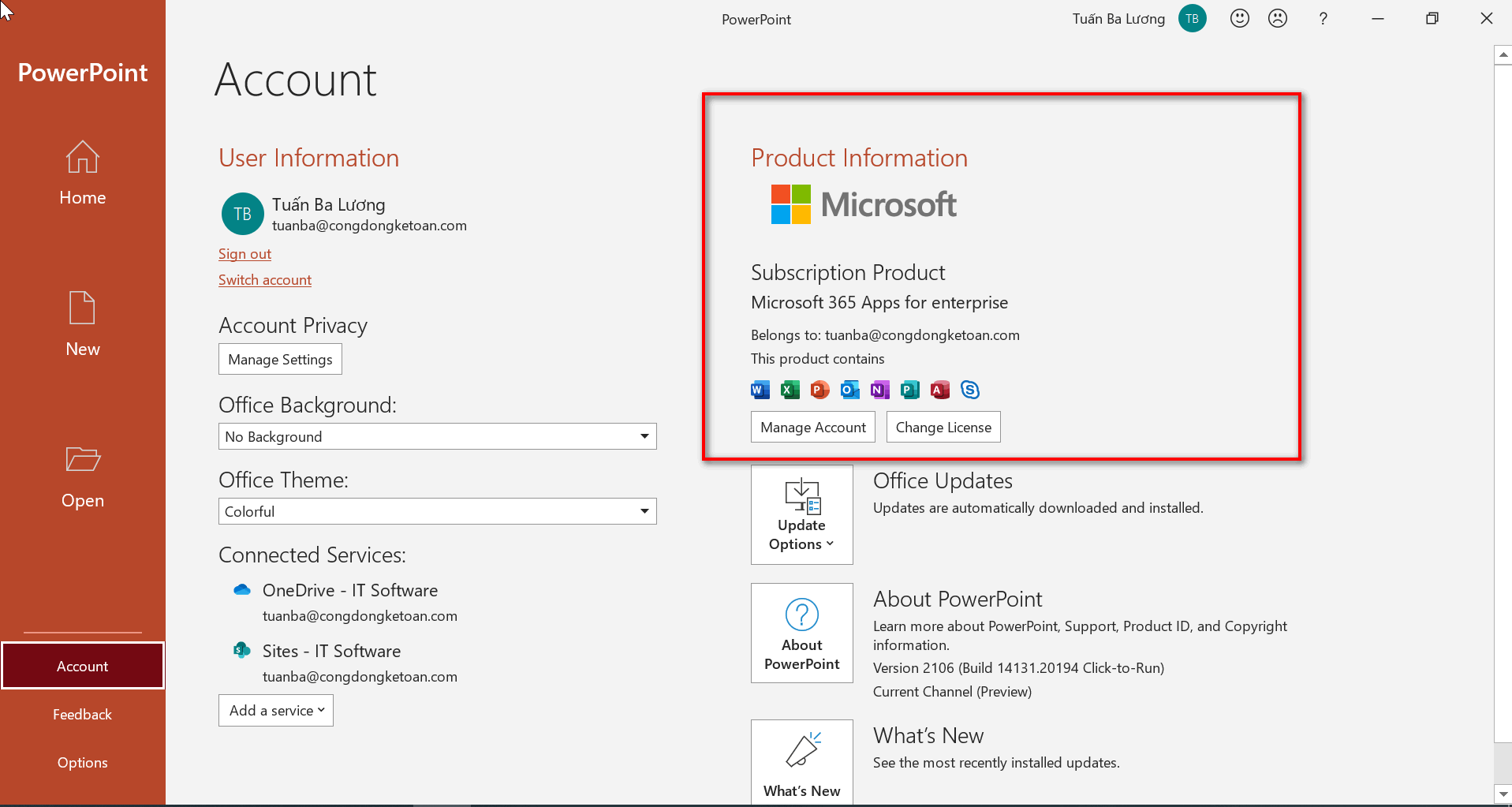Send a frown feedback face icon

pyautogui.click(x=1278, y=18)
